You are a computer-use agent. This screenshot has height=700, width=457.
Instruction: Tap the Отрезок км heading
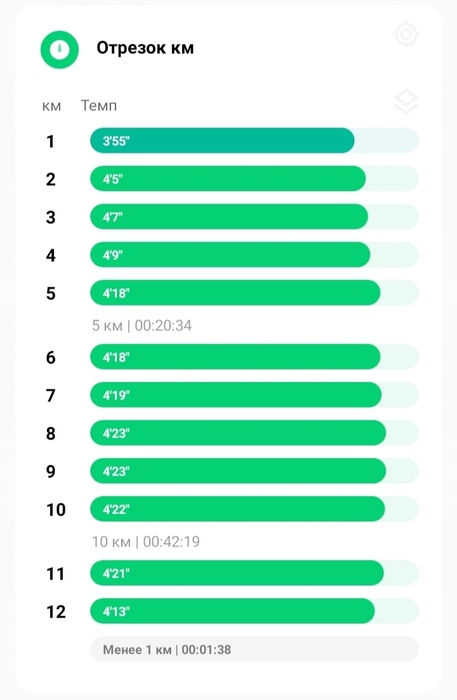pos(145,48)
